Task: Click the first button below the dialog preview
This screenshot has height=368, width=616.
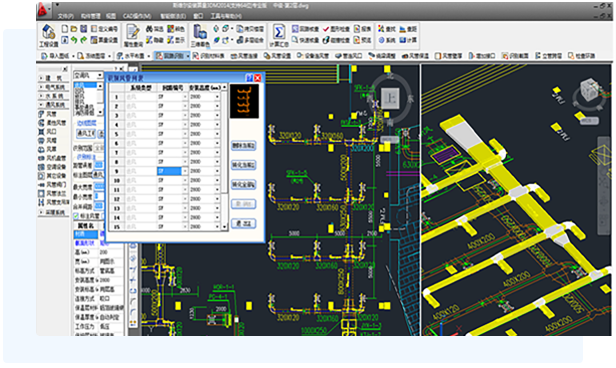Action: coord(244,145)
